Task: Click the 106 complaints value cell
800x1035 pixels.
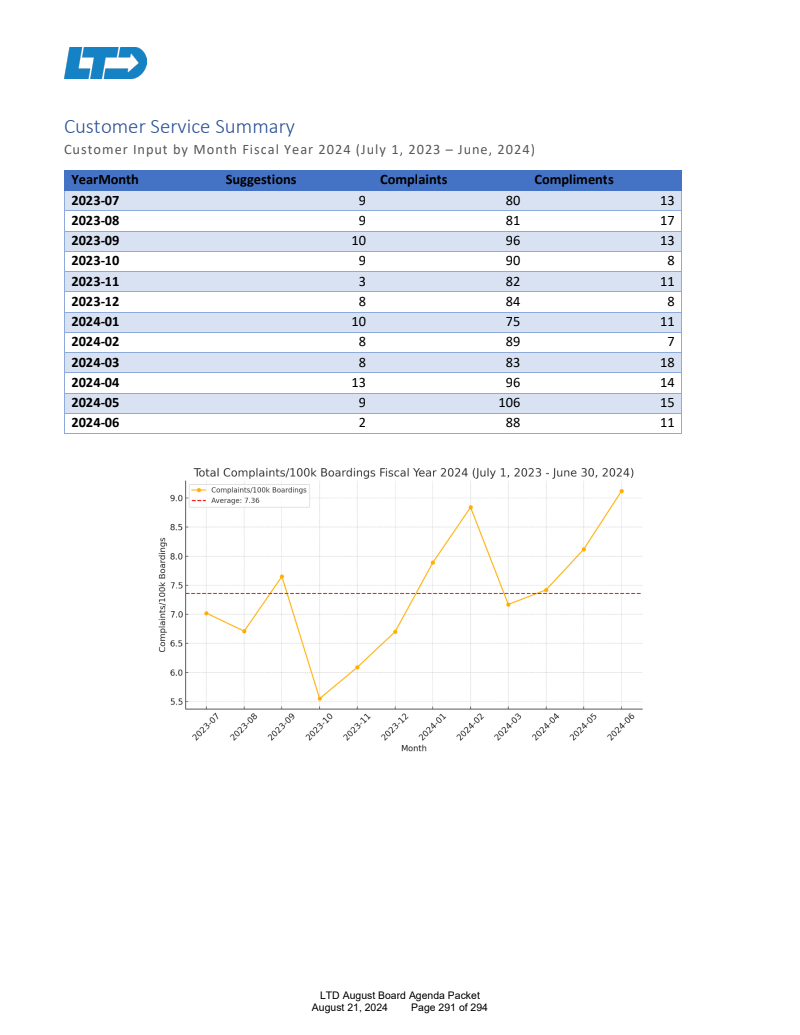Action: (509, 403)
